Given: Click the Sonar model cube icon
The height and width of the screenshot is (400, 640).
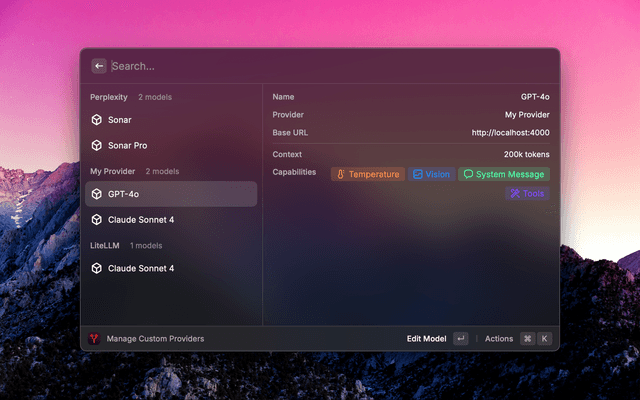Looking at the screenshot, I should [x=97, y=120].
